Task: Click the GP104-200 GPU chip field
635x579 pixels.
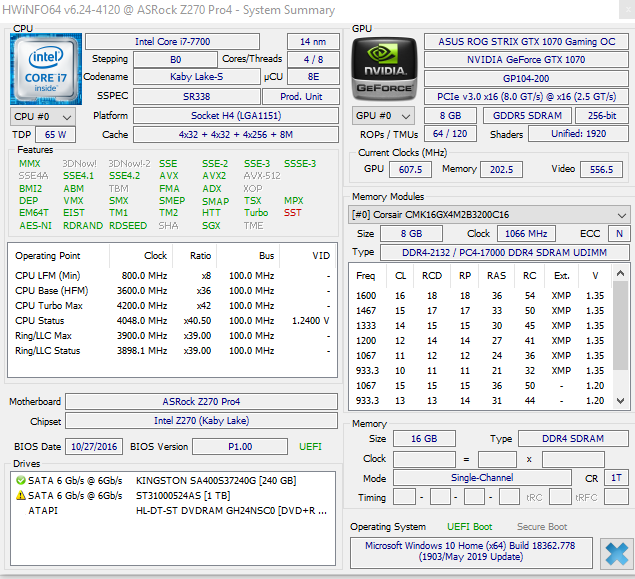Action: (526, 79)
